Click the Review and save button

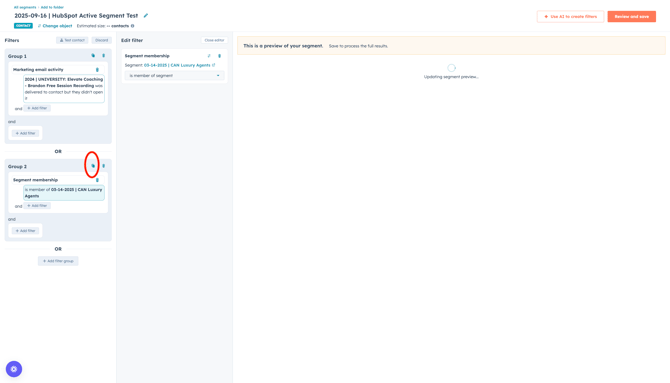(x=632, y=17)
